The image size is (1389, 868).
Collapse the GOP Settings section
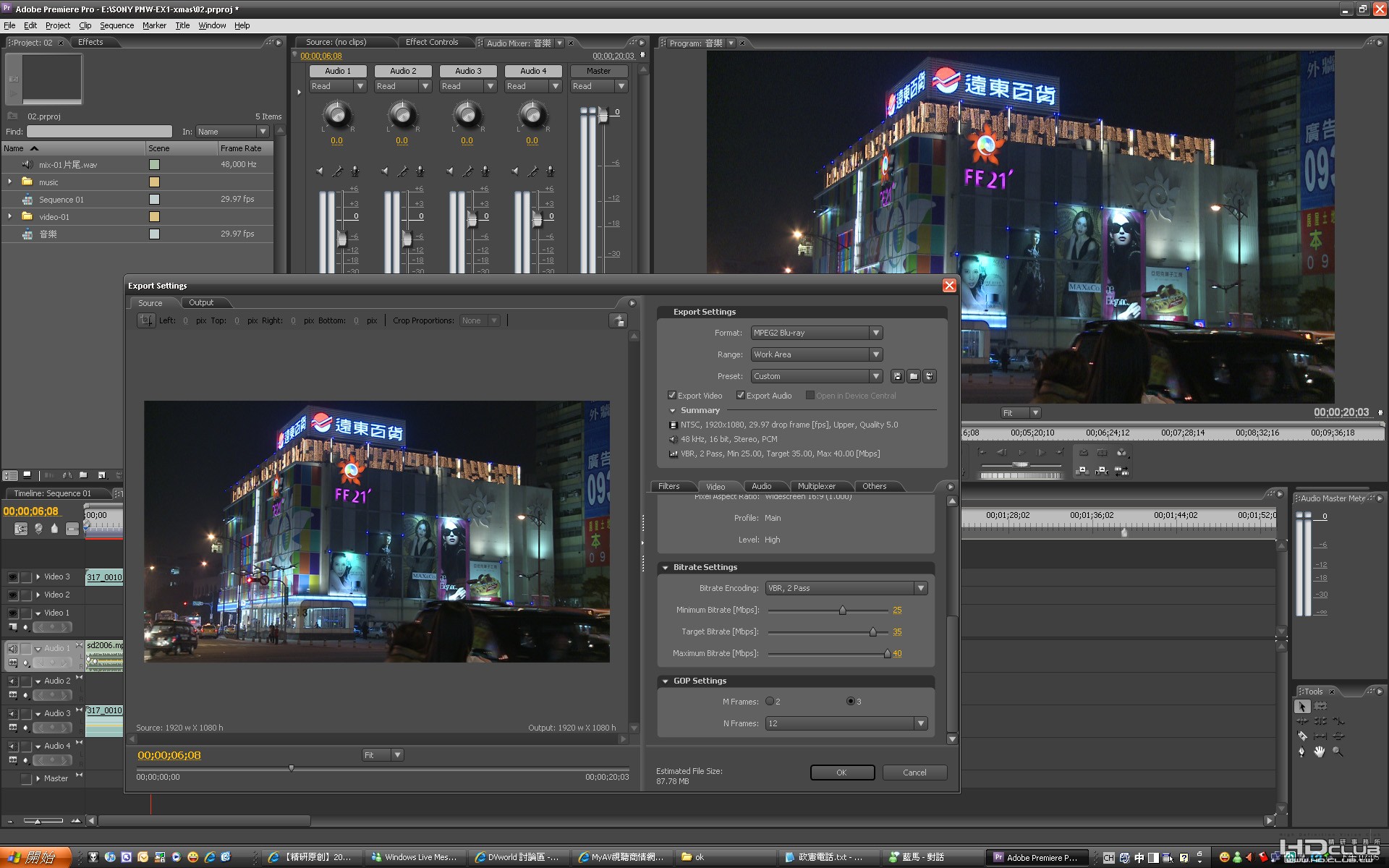tap(665, 681)
